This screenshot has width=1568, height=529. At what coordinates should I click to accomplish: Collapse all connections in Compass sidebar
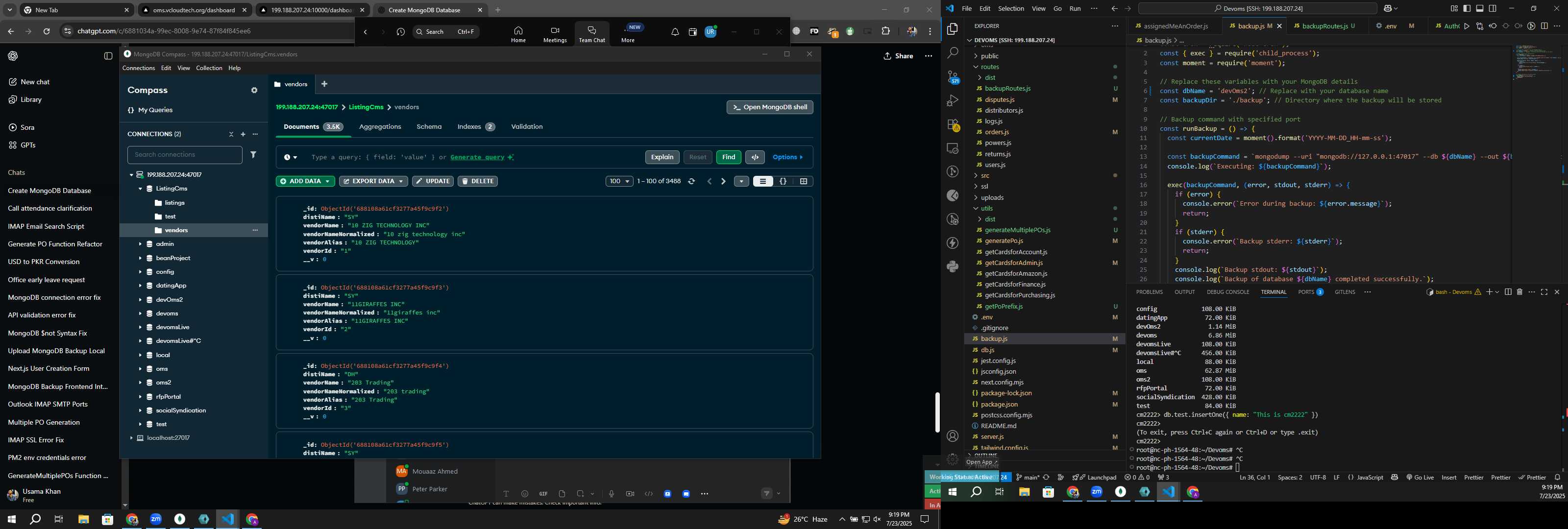231,134
